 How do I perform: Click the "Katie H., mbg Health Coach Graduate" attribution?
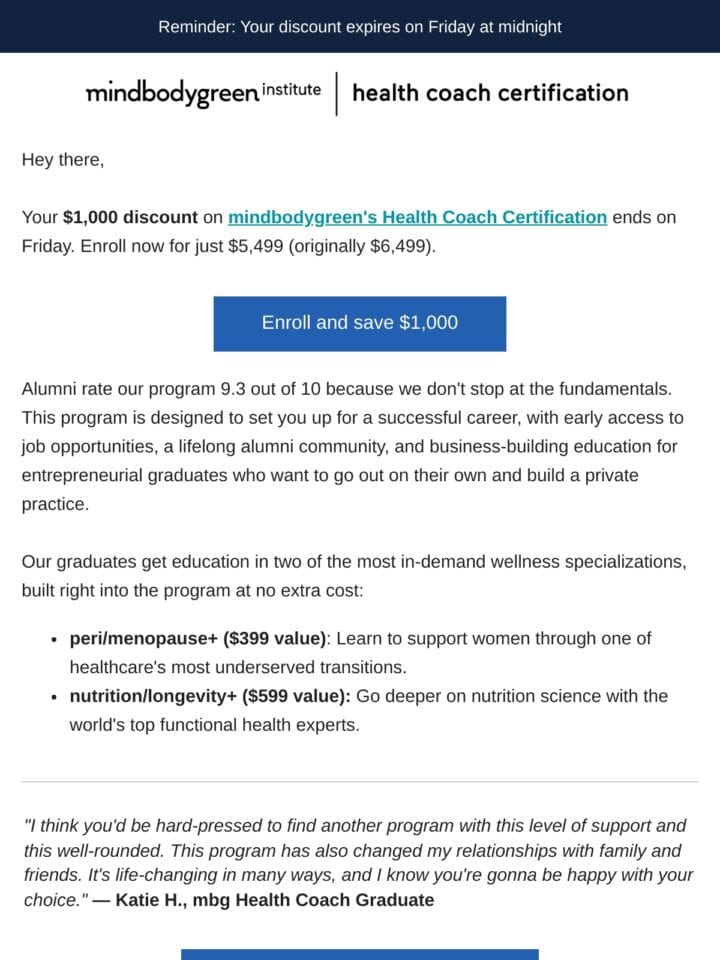click(x=275, y=900)
